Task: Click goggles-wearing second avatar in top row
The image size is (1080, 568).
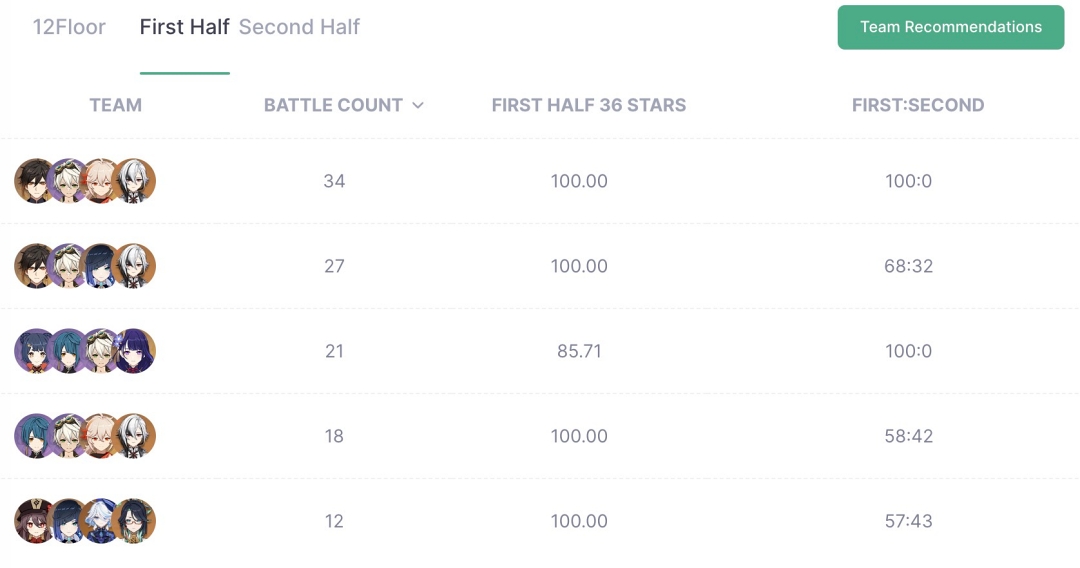Action: click(69, 181)
